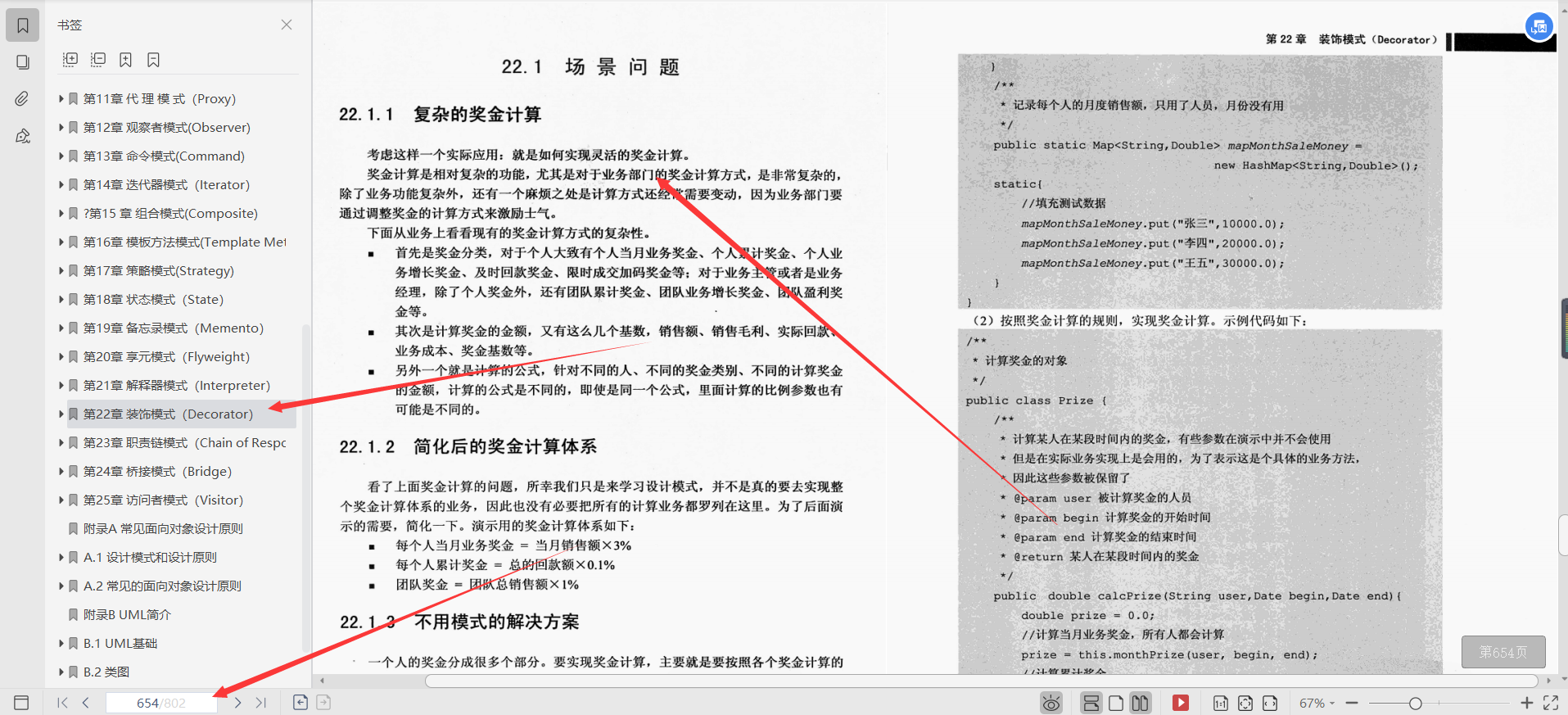The width and height of the screenshot is (1568, 715).
Task: Click the bookmark list vertical scrollbar
Action: point(306,487)
